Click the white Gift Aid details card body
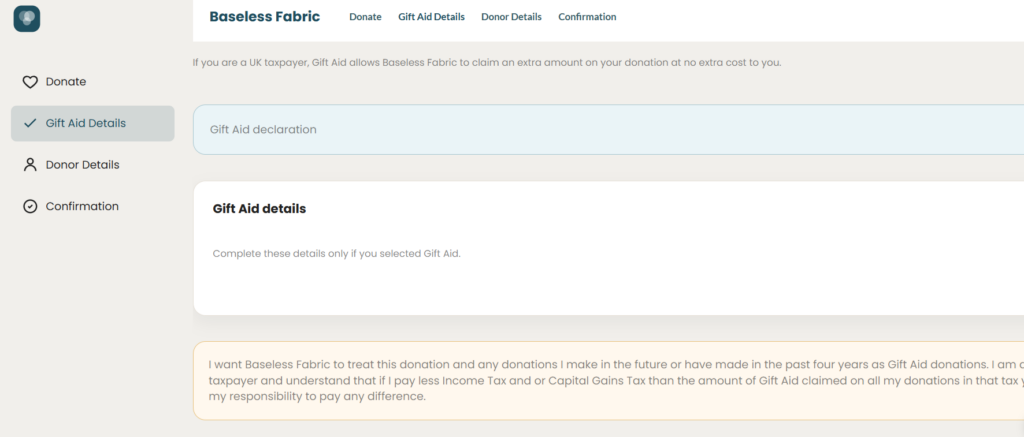The width and height of the screenshot is (1024, 437). pyautogui.click(x=609, y=248)
